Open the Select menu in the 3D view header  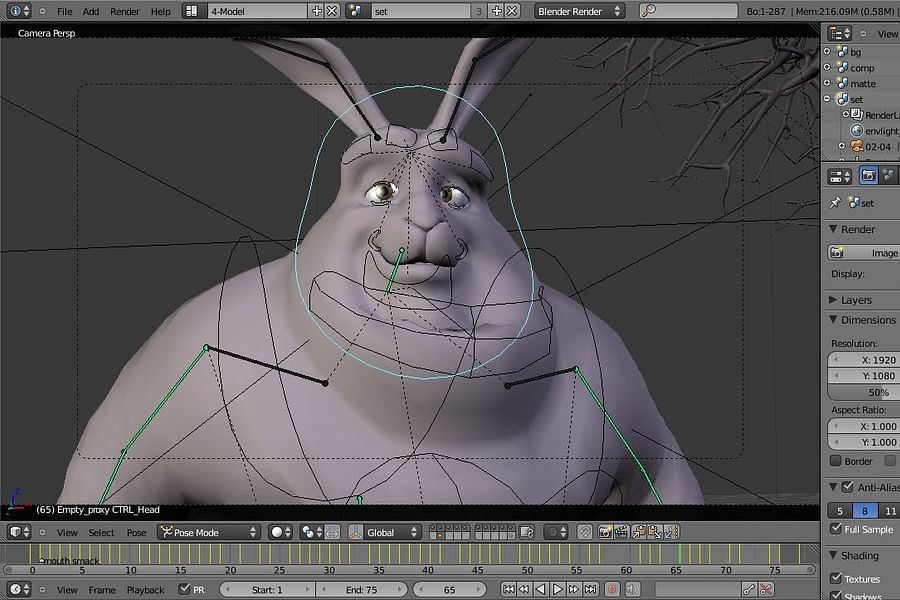[x=100, y=532]
